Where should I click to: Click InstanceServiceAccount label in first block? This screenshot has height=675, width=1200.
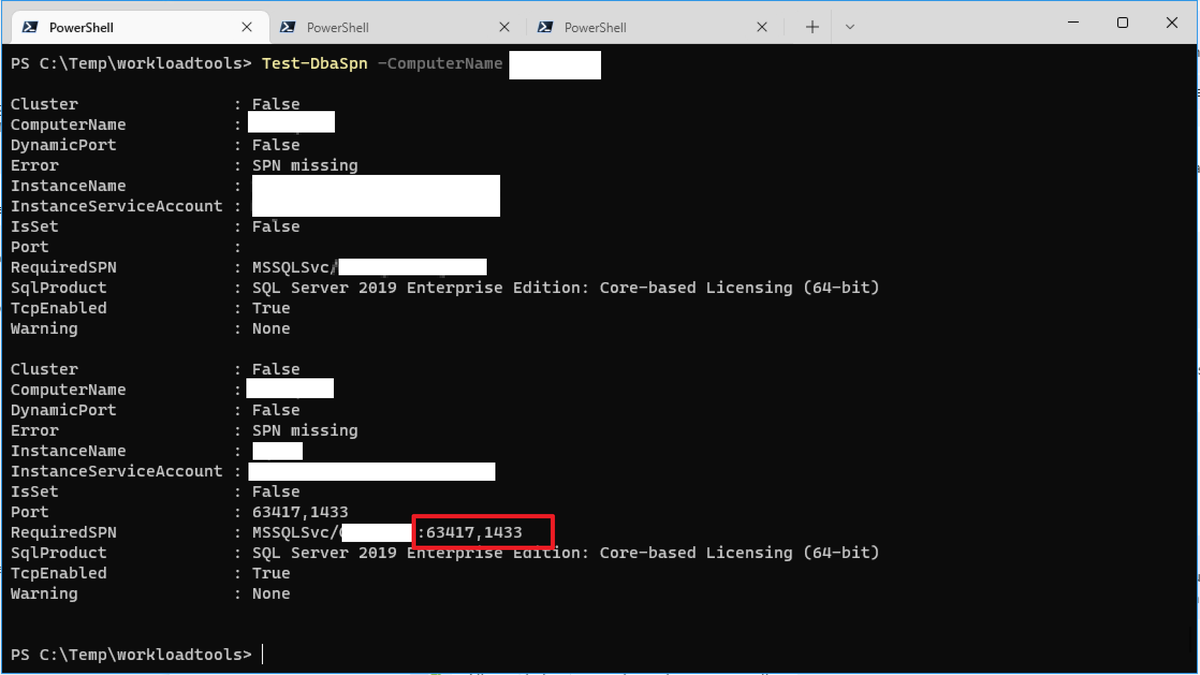coord(117,206)
